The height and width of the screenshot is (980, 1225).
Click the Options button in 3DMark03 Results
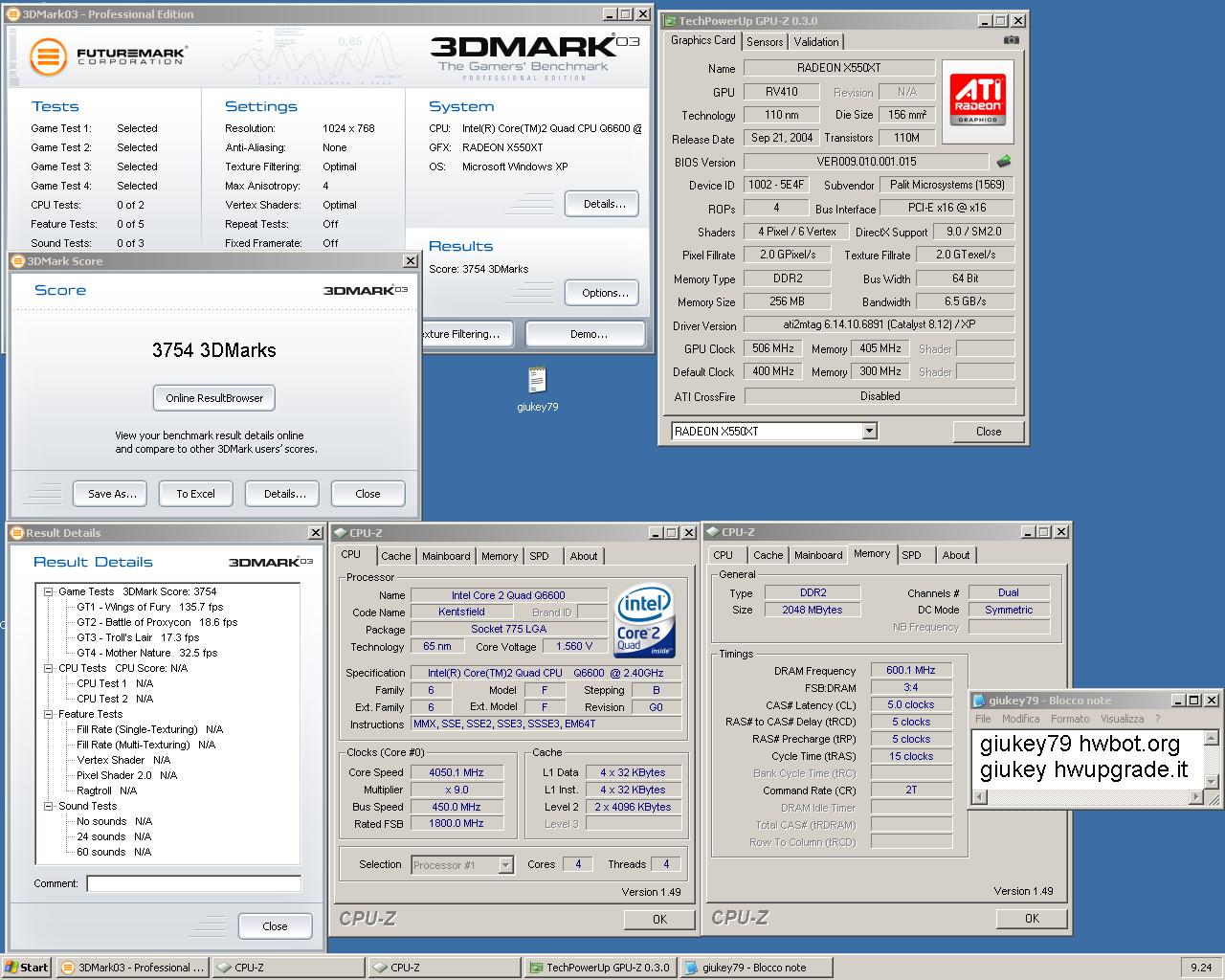602,293
